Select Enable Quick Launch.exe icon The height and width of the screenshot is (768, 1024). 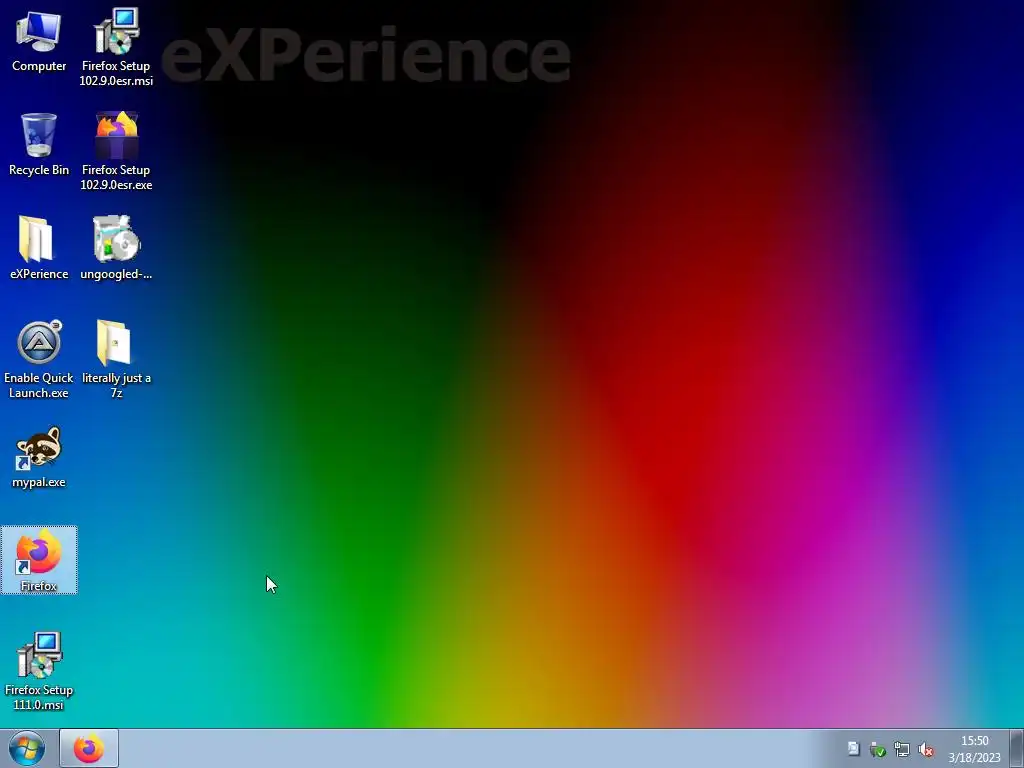(39, 359)
